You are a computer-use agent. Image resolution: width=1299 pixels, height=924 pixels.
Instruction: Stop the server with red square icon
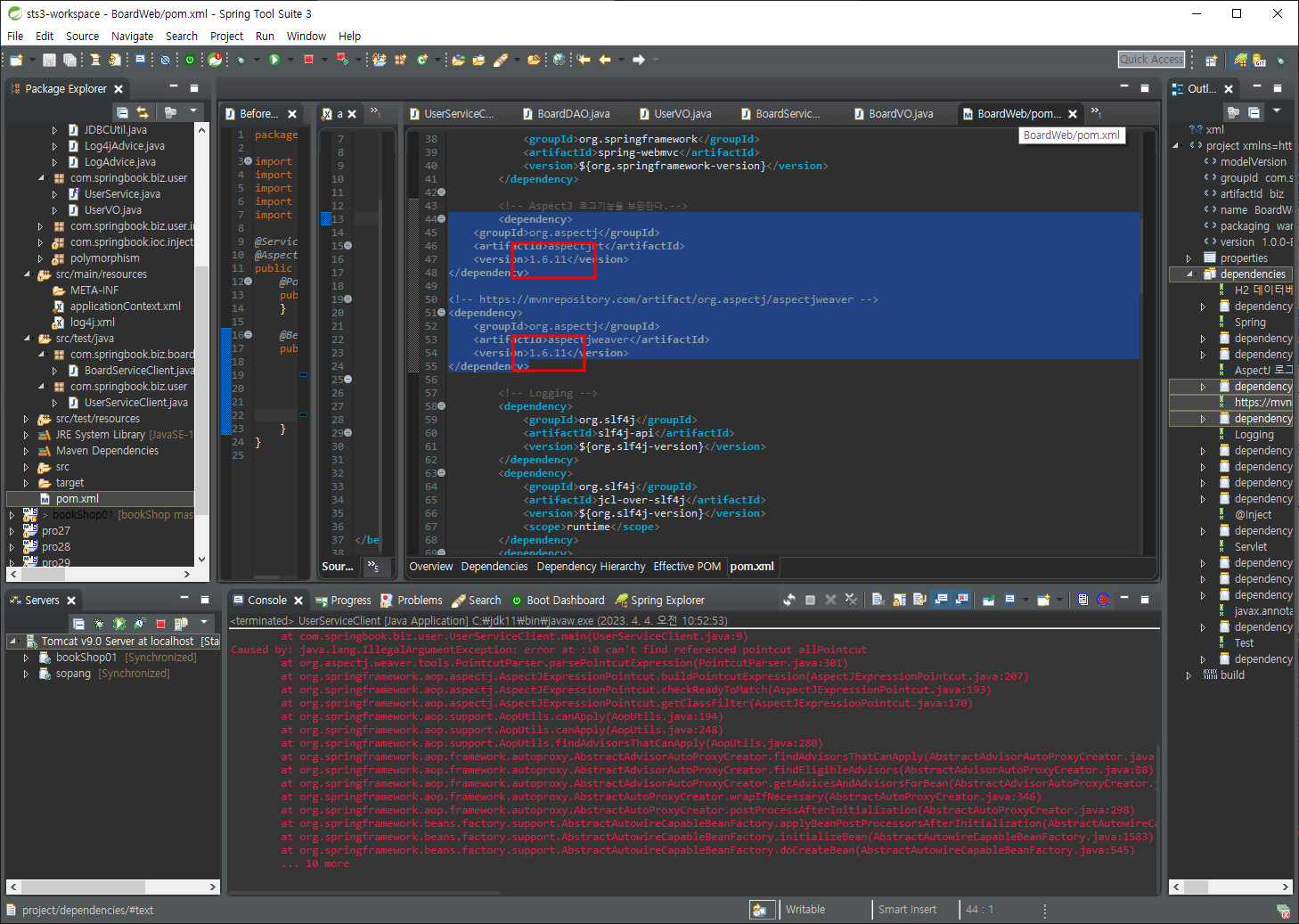point(160,624)
